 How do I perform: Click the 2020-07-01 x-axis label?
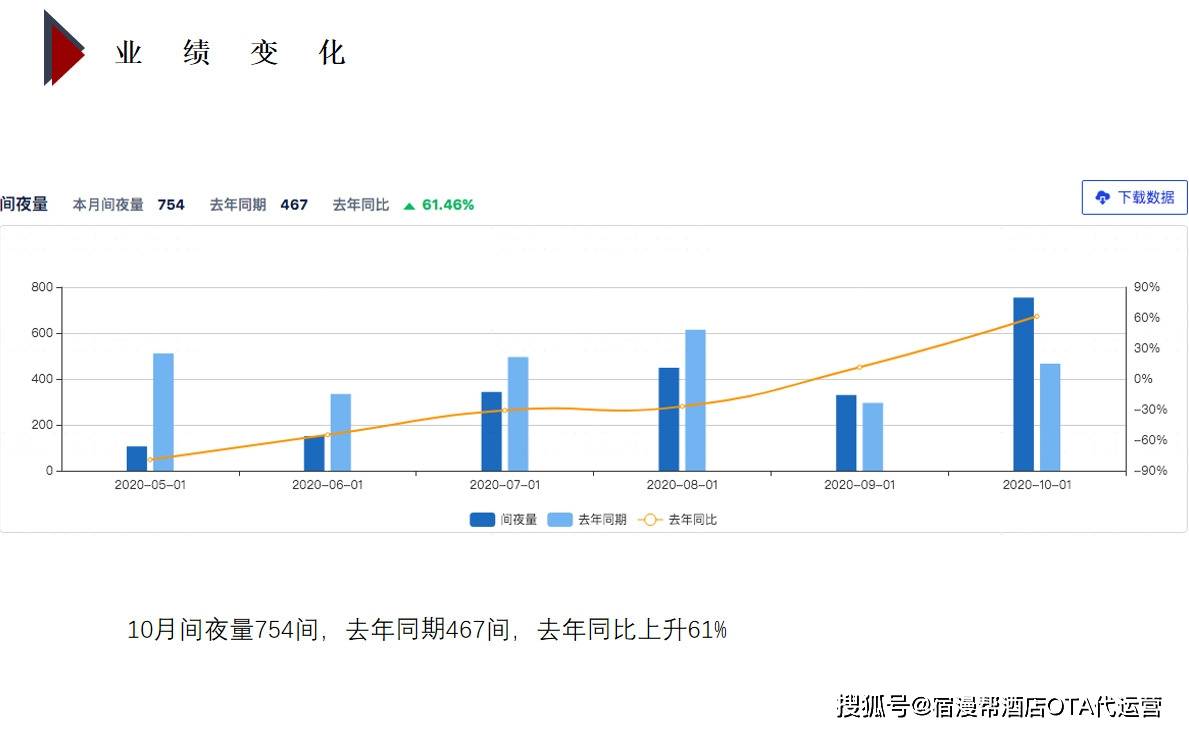(505, 485)
